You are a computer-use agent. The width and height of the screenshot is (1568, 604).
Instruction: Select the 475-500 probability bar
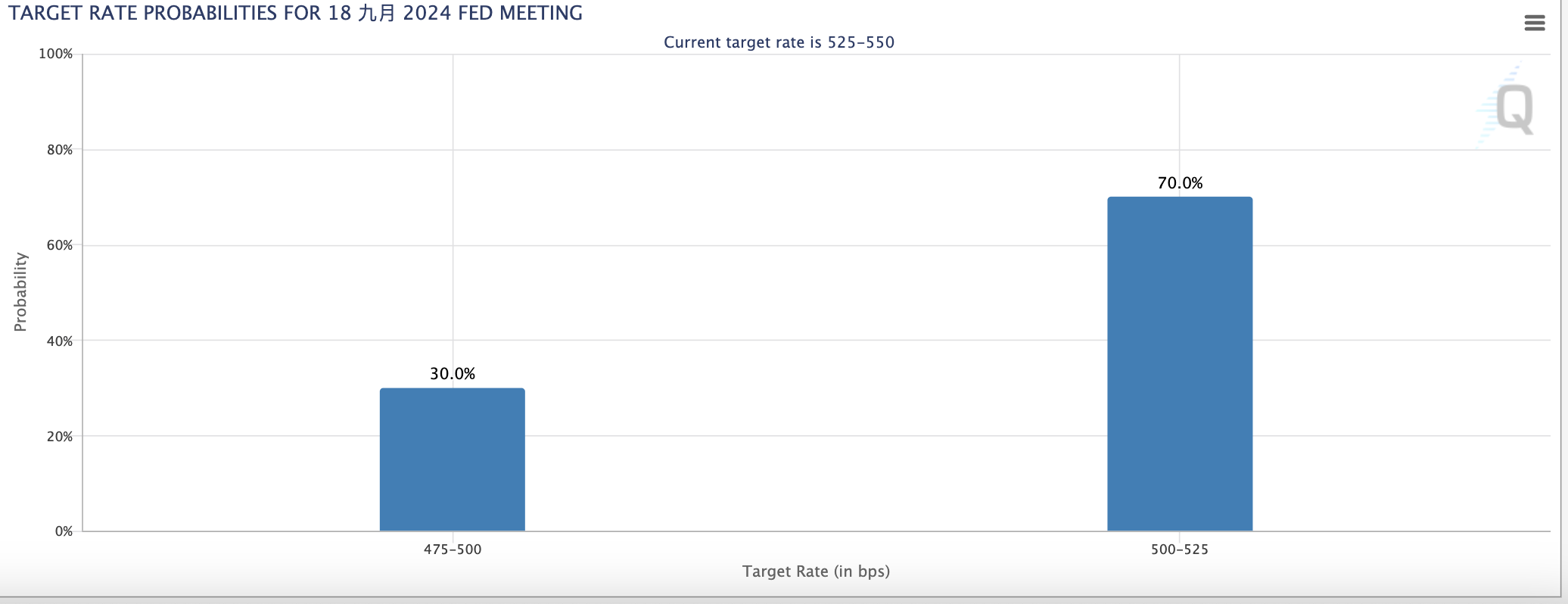pos(452,459)
